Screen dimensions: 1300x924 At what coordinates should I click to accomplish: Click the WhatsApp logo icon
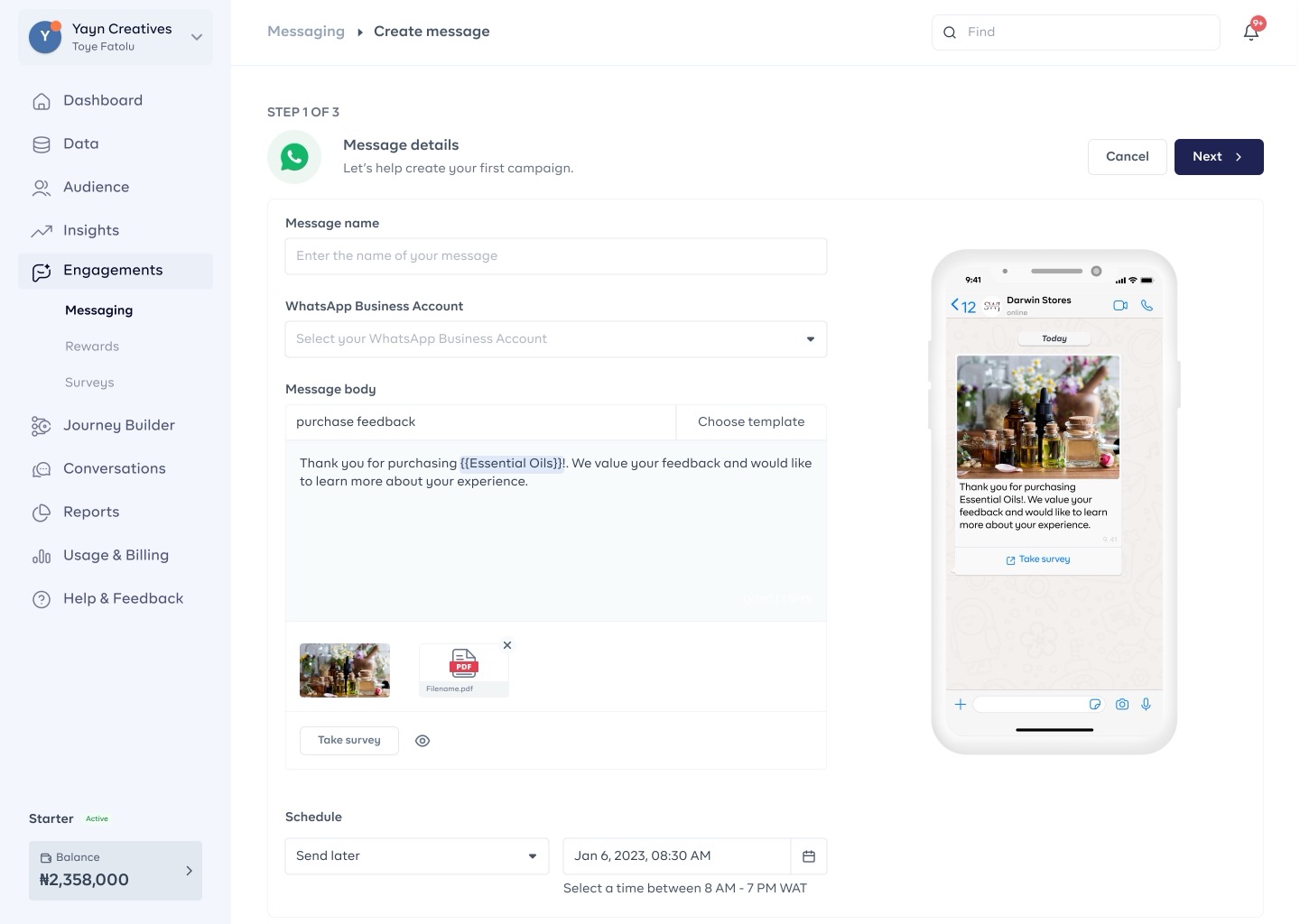pyautogui.click(x=294, y=157)
